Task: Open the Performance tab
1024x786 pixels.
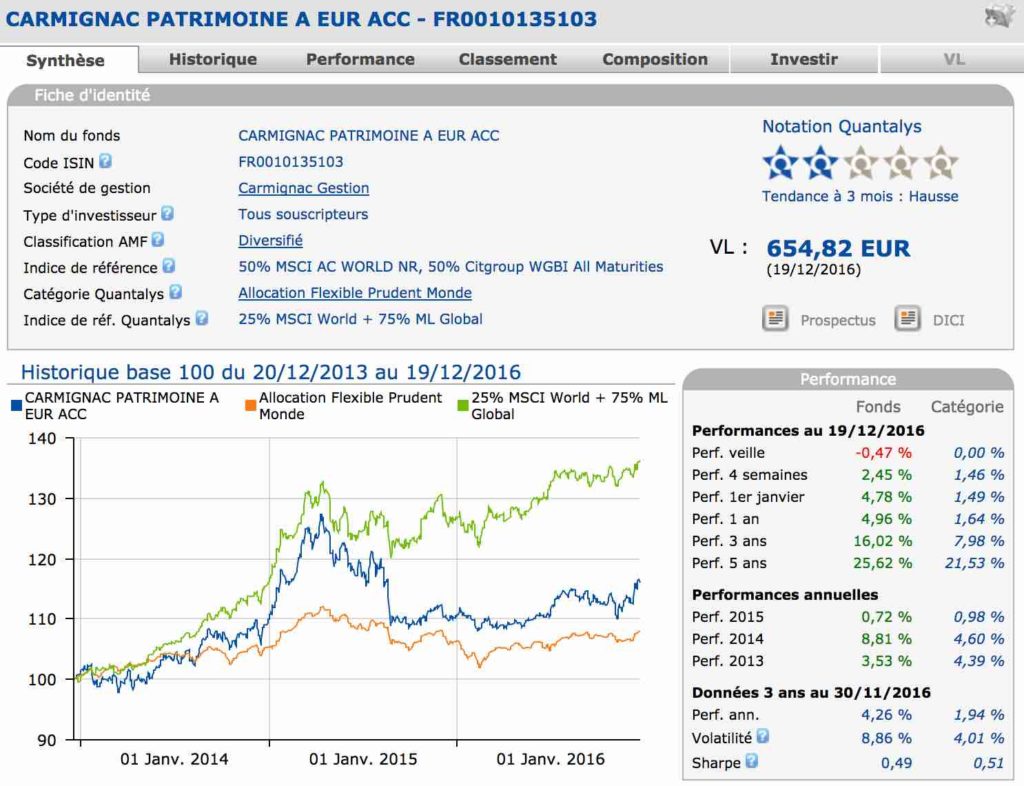Action: 360,59
